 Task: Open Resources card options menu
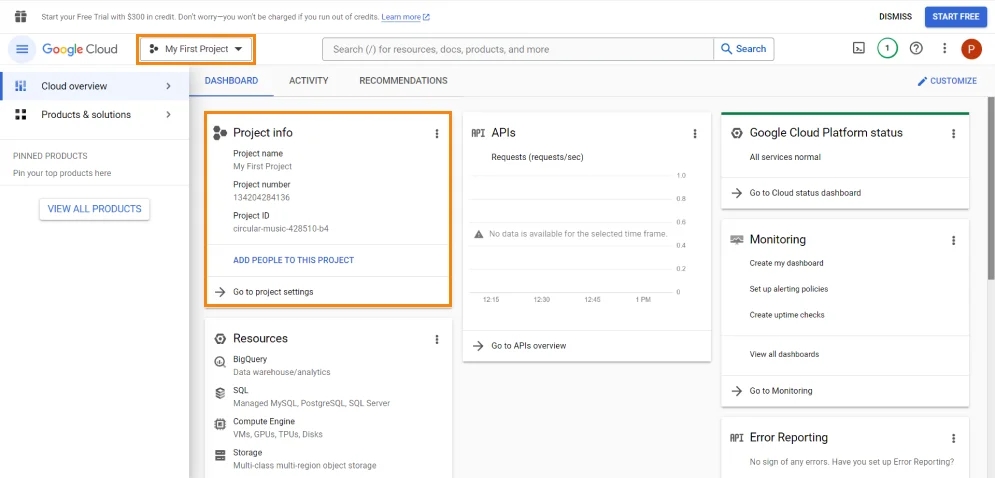(x=437, y=340)
